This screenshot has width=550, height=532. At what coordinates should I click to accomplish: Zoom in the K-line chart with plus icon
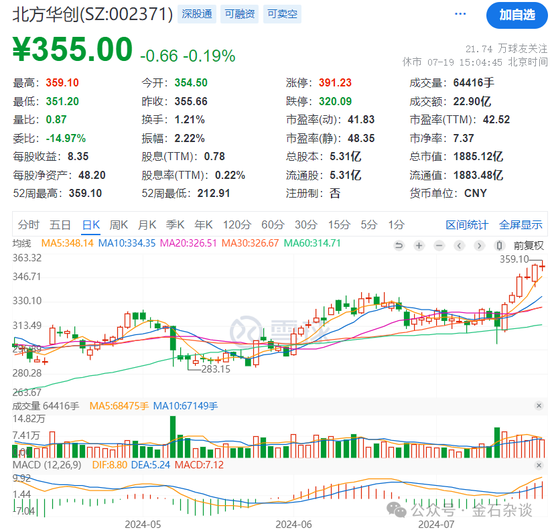419,245
